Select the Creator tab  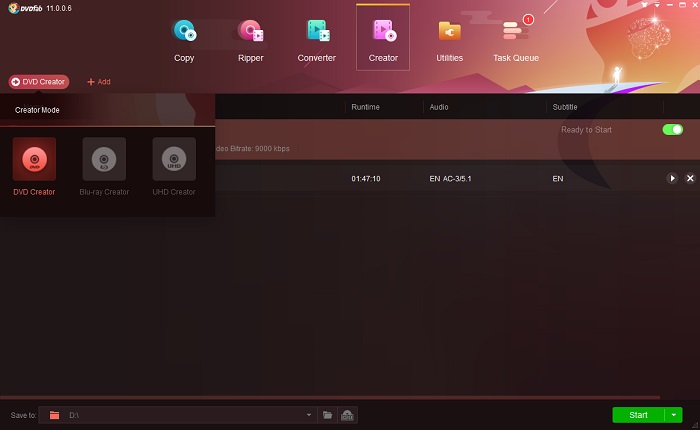382,40
